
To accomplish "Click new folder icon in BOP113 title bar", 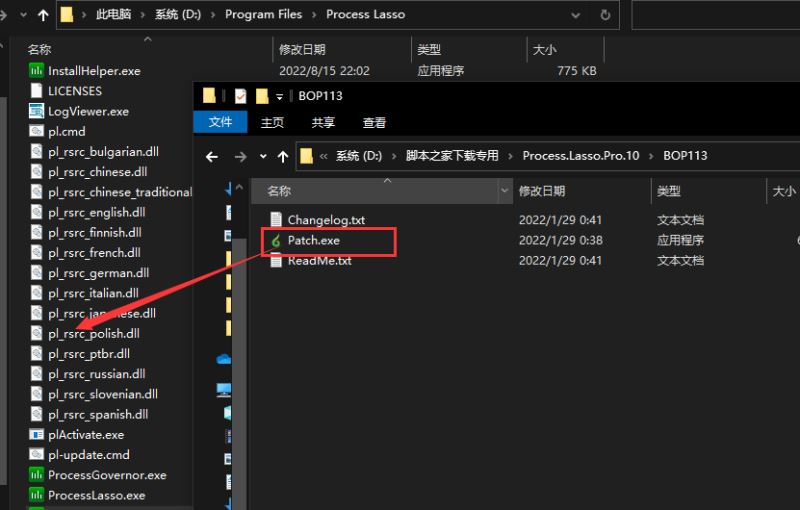I will (x=262, y=96).
